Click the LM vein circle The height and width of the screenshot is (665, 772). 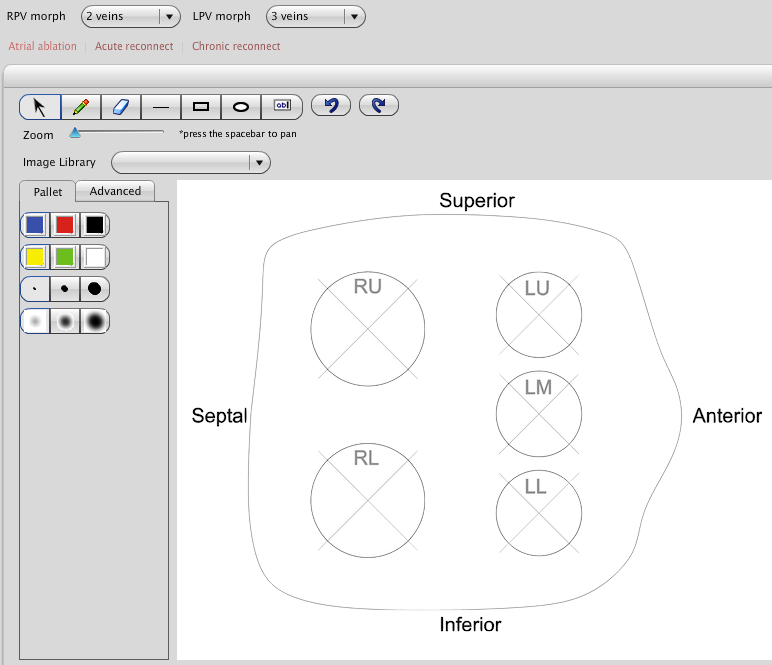coord(539,414)
